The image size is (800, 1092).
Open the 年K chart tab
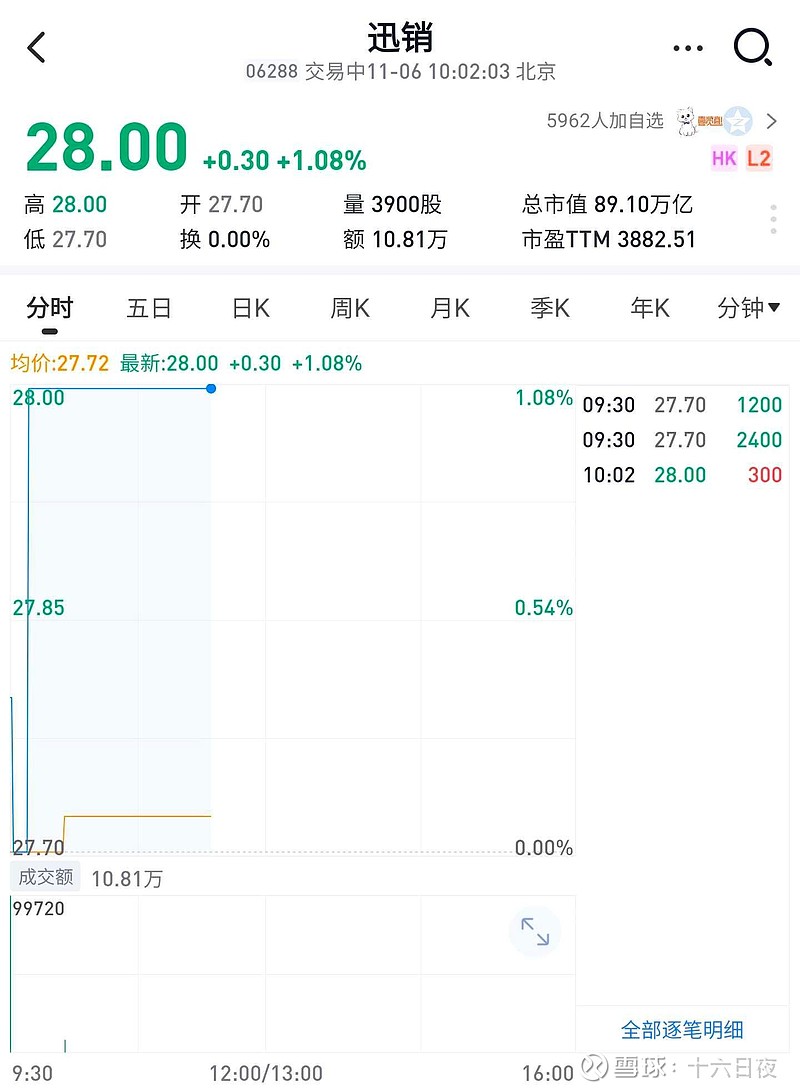pyautogui.click(x=650, y=308)
